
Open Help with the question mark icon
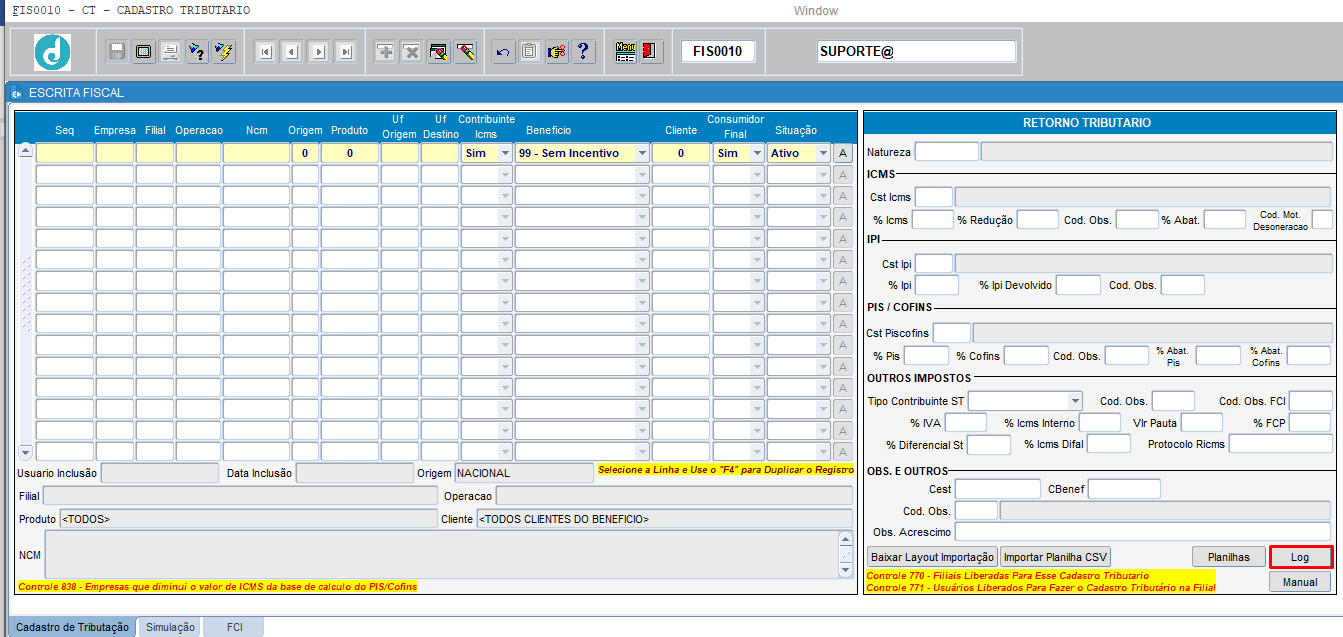[x=583, y=52]
